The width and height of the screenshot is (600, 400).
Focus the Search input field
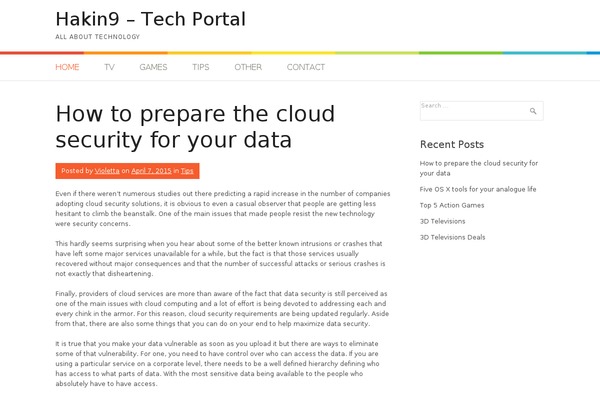tap(481, 111)
